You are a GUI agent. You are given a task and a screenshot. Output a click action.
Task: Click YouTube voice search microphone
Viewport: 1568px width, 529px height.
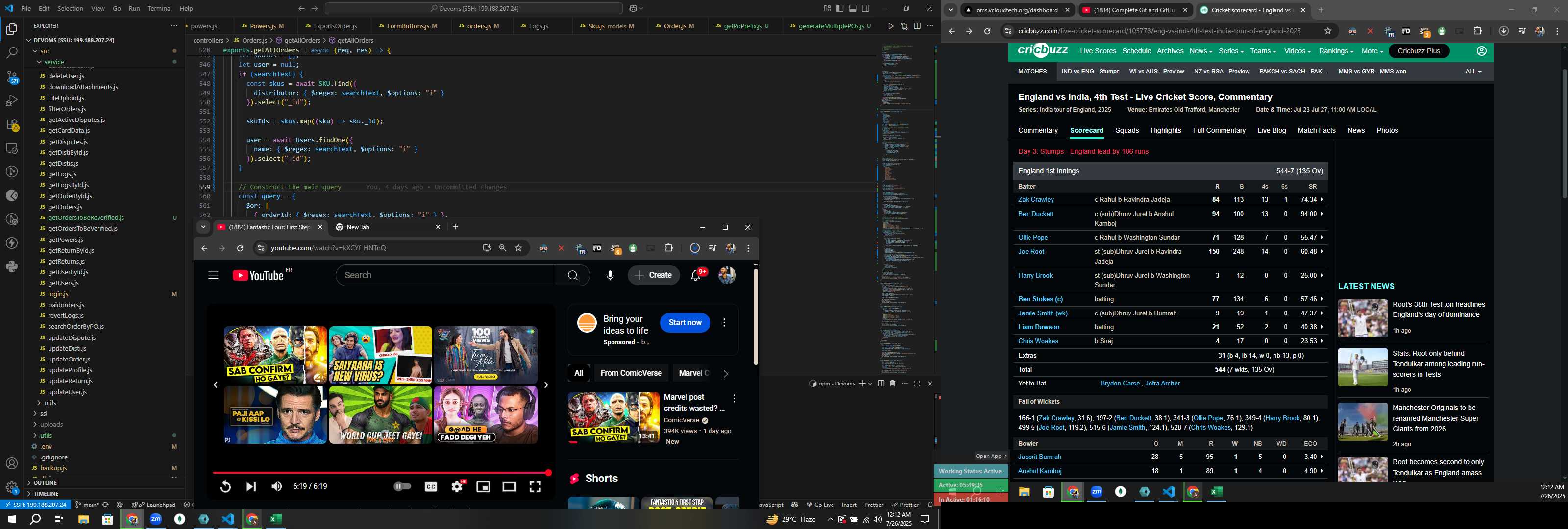click(x=610, y=275)
